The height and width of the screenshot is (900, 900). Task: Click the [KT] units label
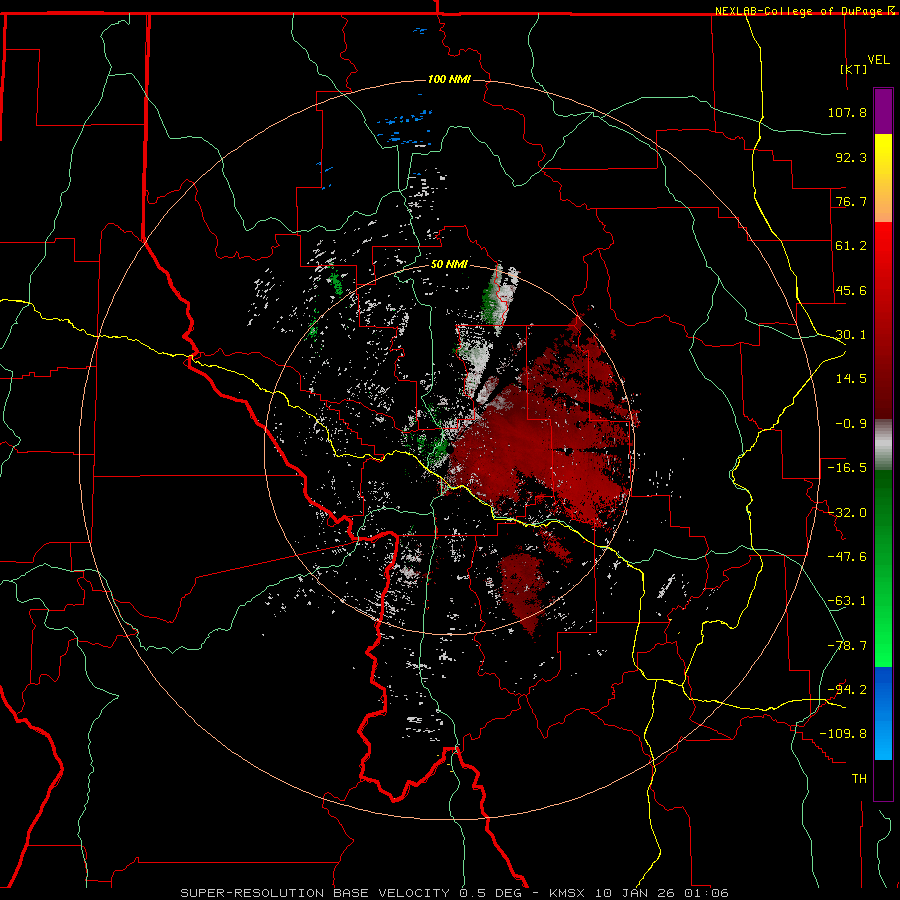(x=854, y=69)
